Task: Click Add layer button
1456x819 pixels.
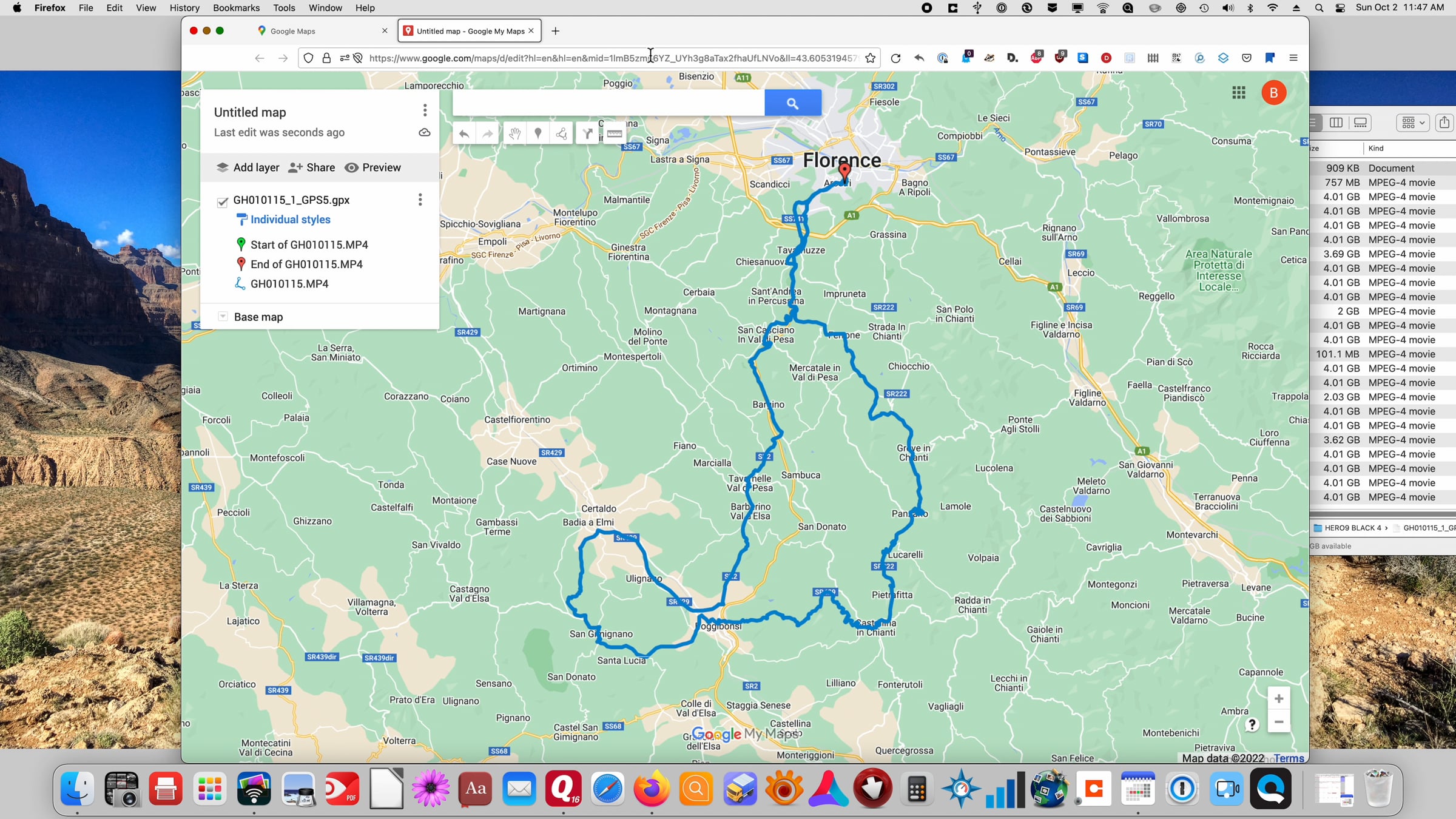Action: [x=248, y=167]
